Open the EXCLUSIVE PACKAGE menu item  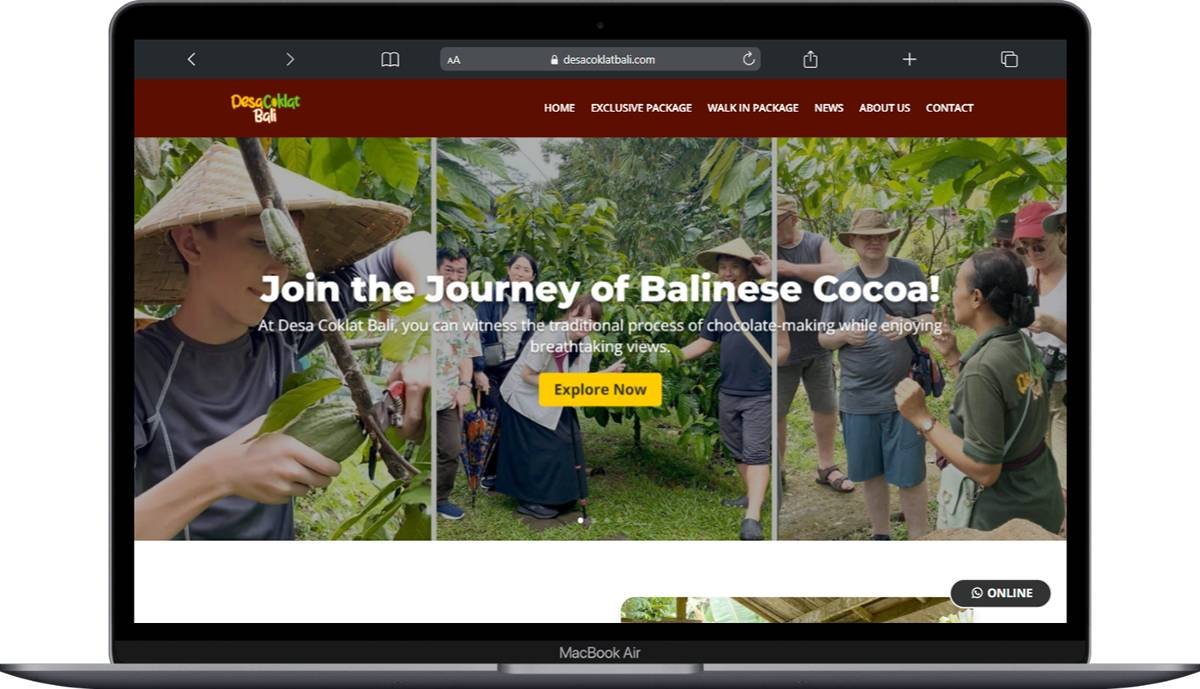coord(641,108)
